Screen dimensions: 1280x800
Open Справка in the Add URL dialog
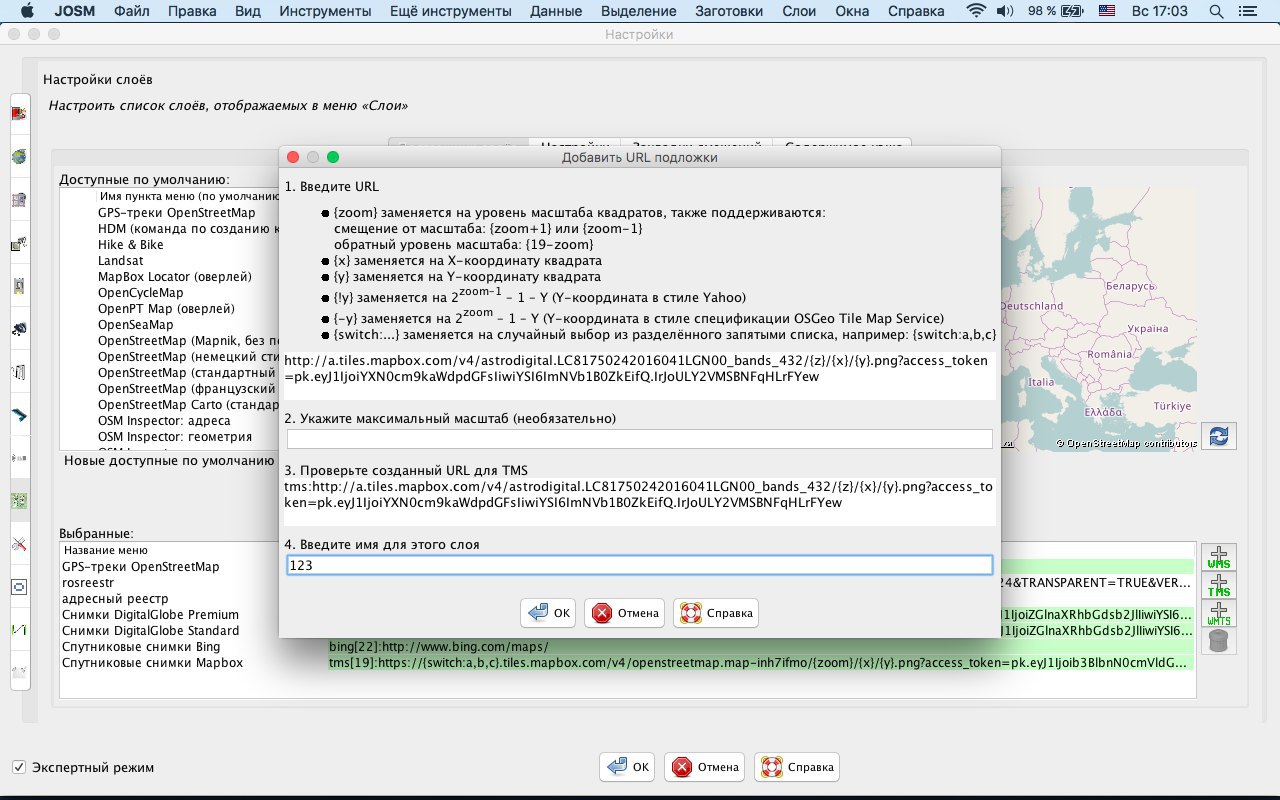[716, 613]
